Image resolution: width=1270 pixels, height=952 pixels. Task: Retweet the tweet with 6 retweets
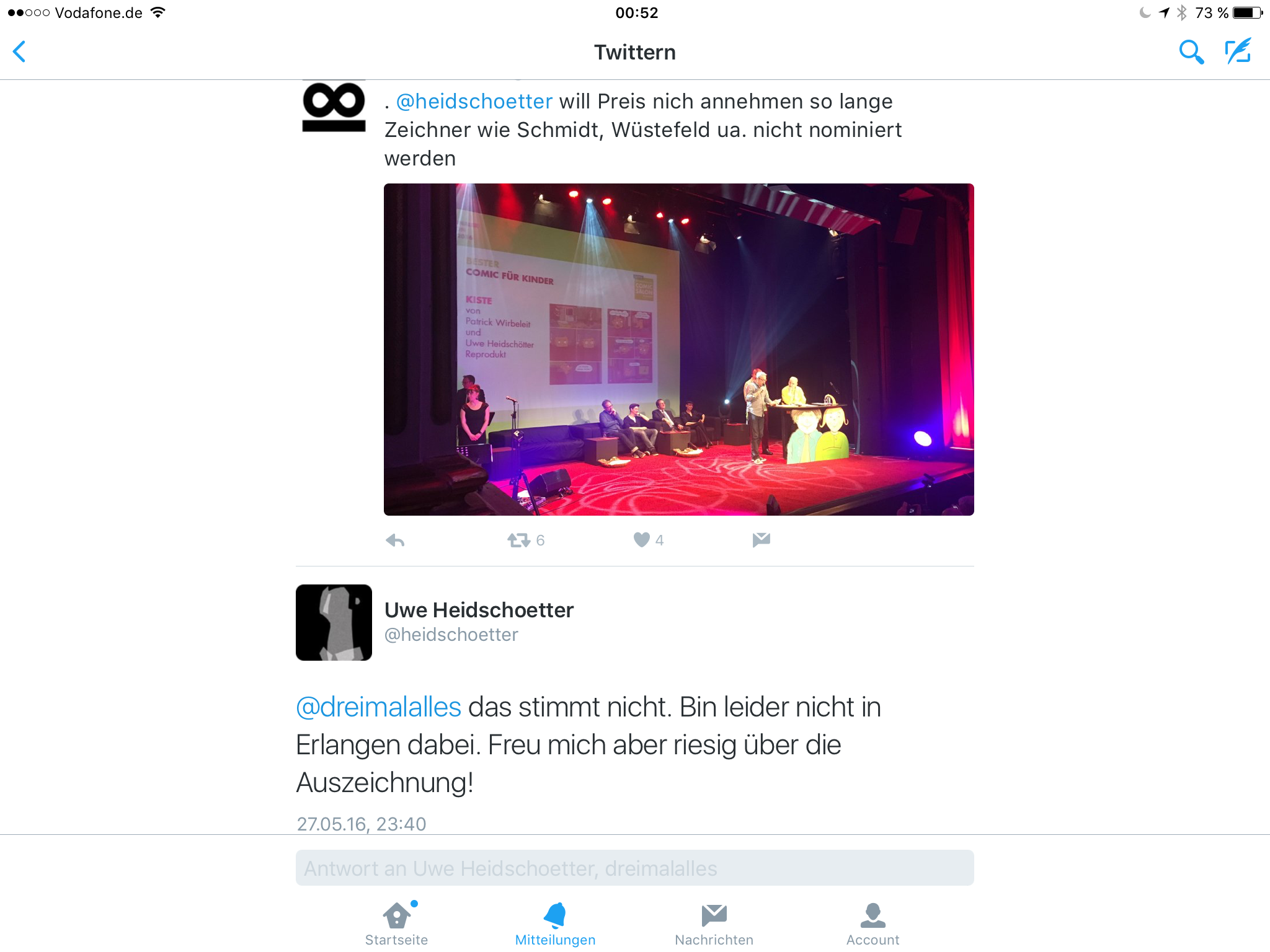click(519, 540)
